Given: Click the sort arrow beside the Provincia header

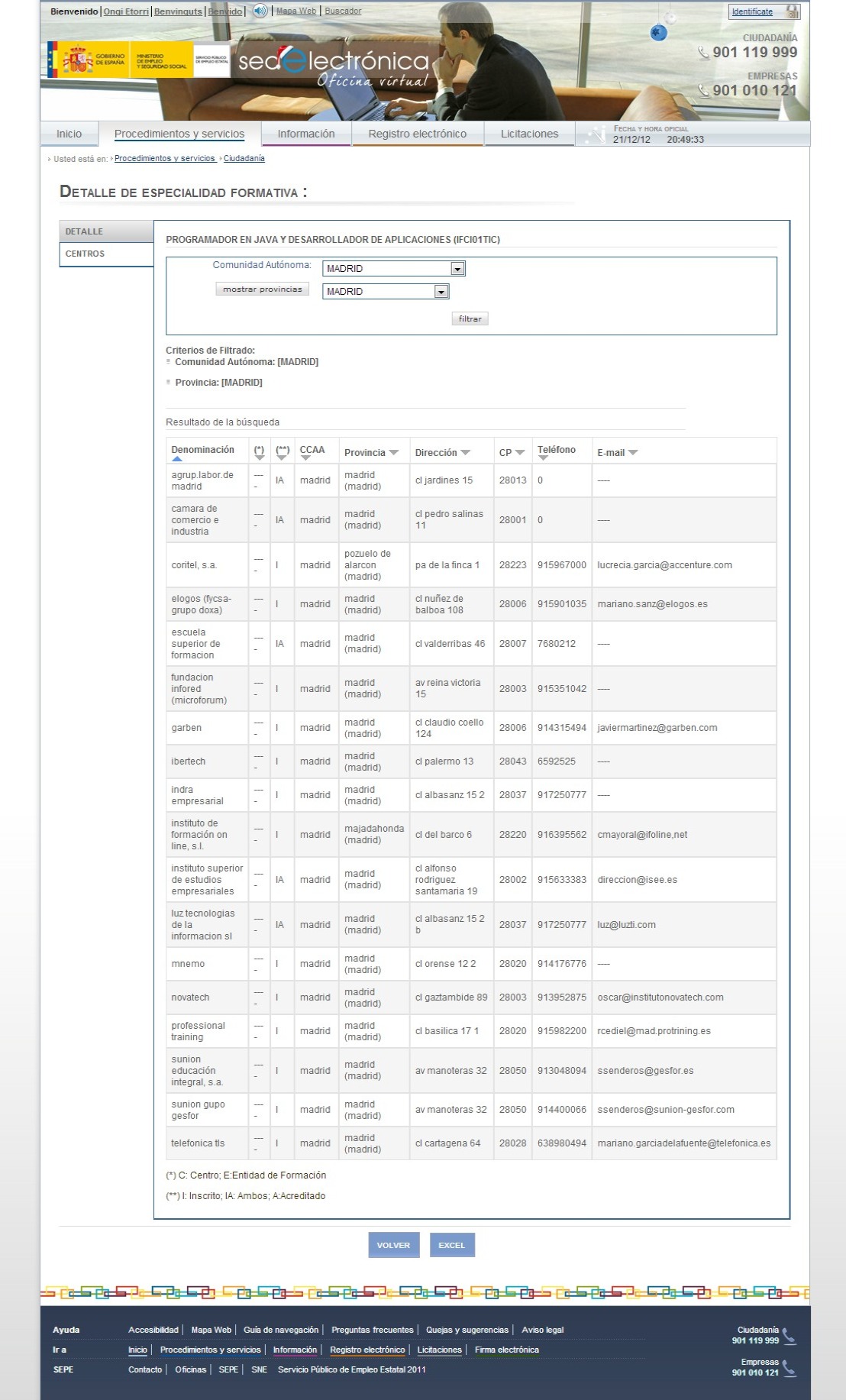Looking at the screenshot, I should point(394,453).
